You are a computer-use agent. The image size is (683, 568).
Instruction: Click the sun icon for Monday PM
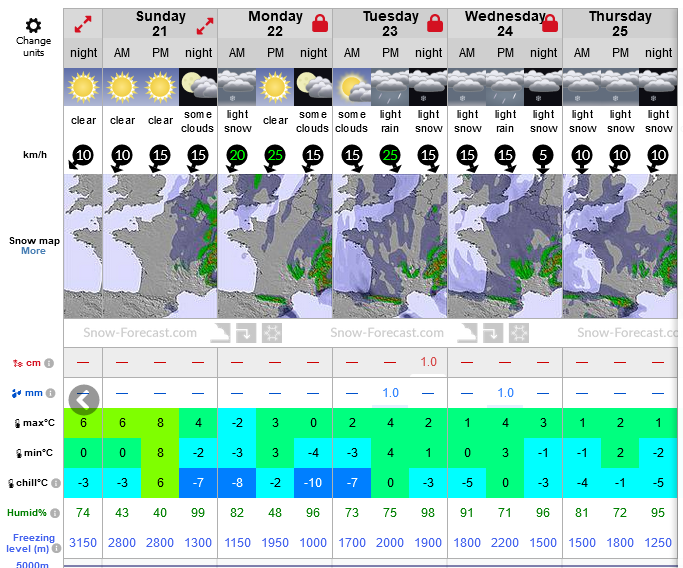275,87
